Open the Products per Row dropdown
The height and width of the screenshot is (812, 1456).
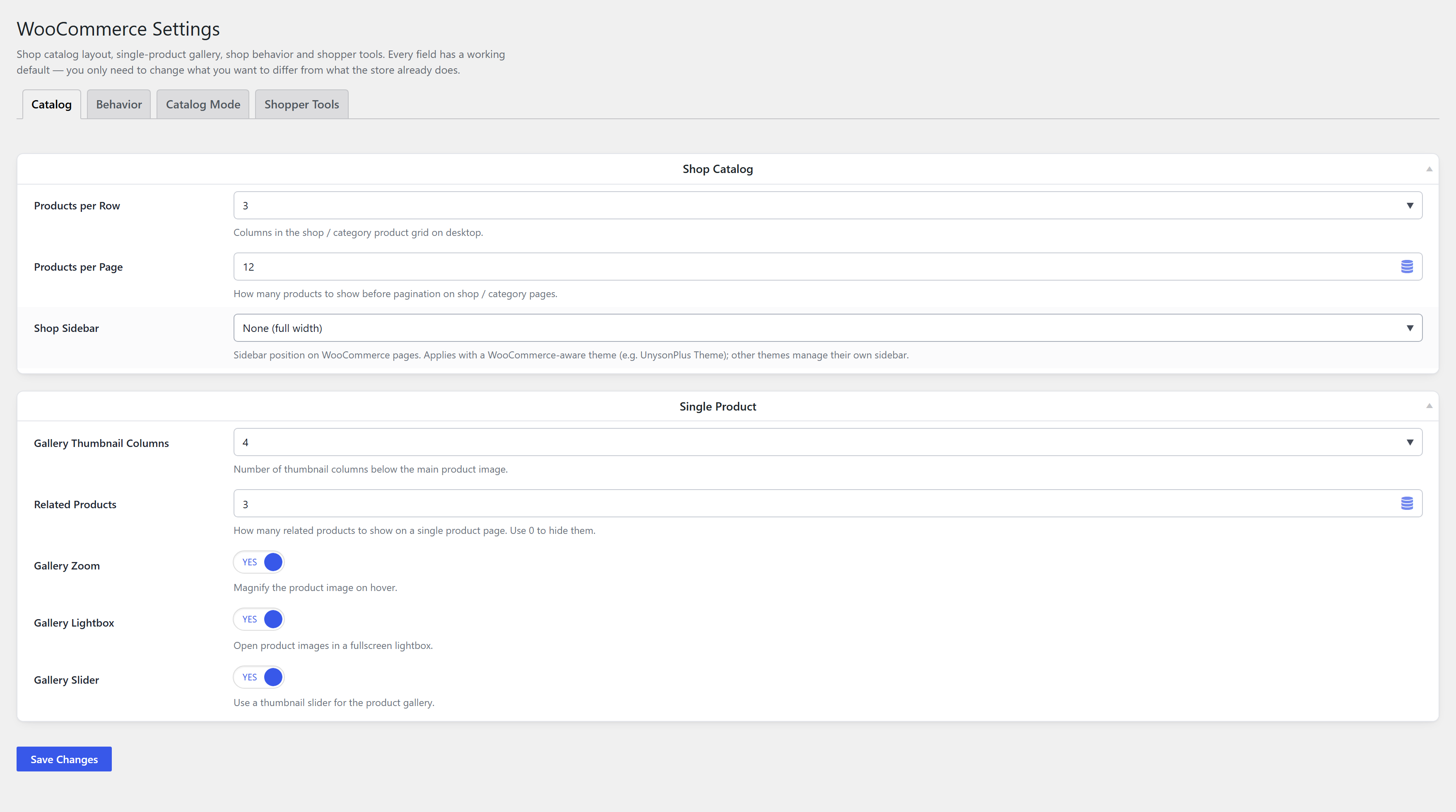tap(827, 206)
